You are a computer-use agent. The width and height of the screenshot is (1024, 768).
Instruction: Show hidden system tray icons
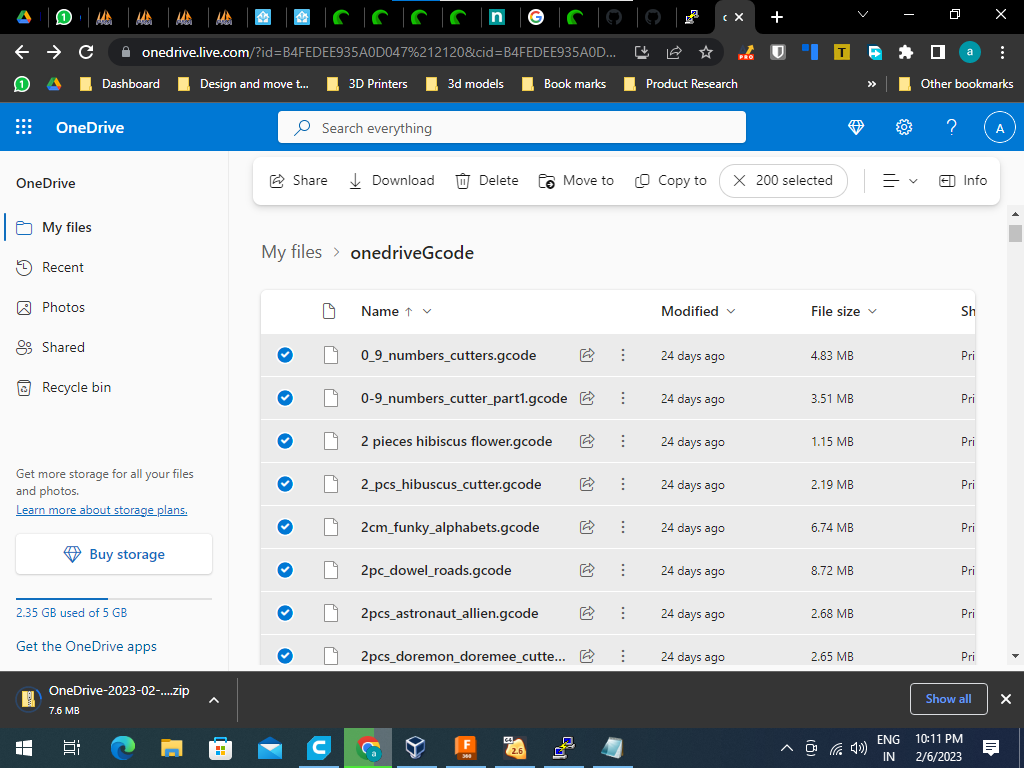click(x=787, y=748)
